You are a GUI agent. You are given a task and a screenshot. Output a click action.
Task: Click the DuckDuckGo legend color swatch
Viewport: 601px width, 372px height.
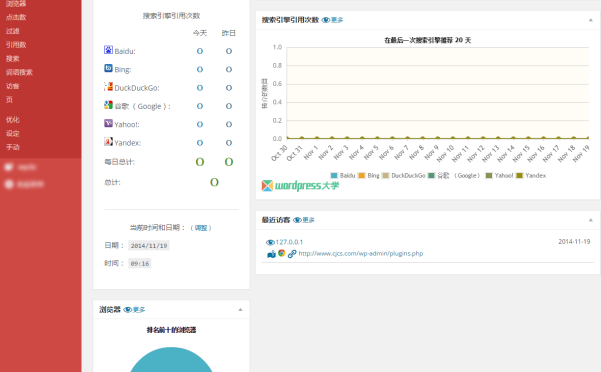click(386, 175)
